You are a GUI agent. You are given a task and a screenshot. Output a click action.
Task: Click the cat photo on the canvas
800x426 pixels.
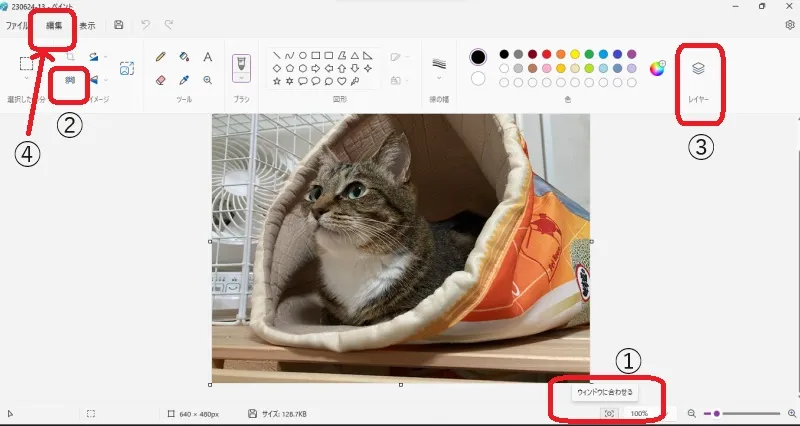pyautogui.click(x=401, y=248)
